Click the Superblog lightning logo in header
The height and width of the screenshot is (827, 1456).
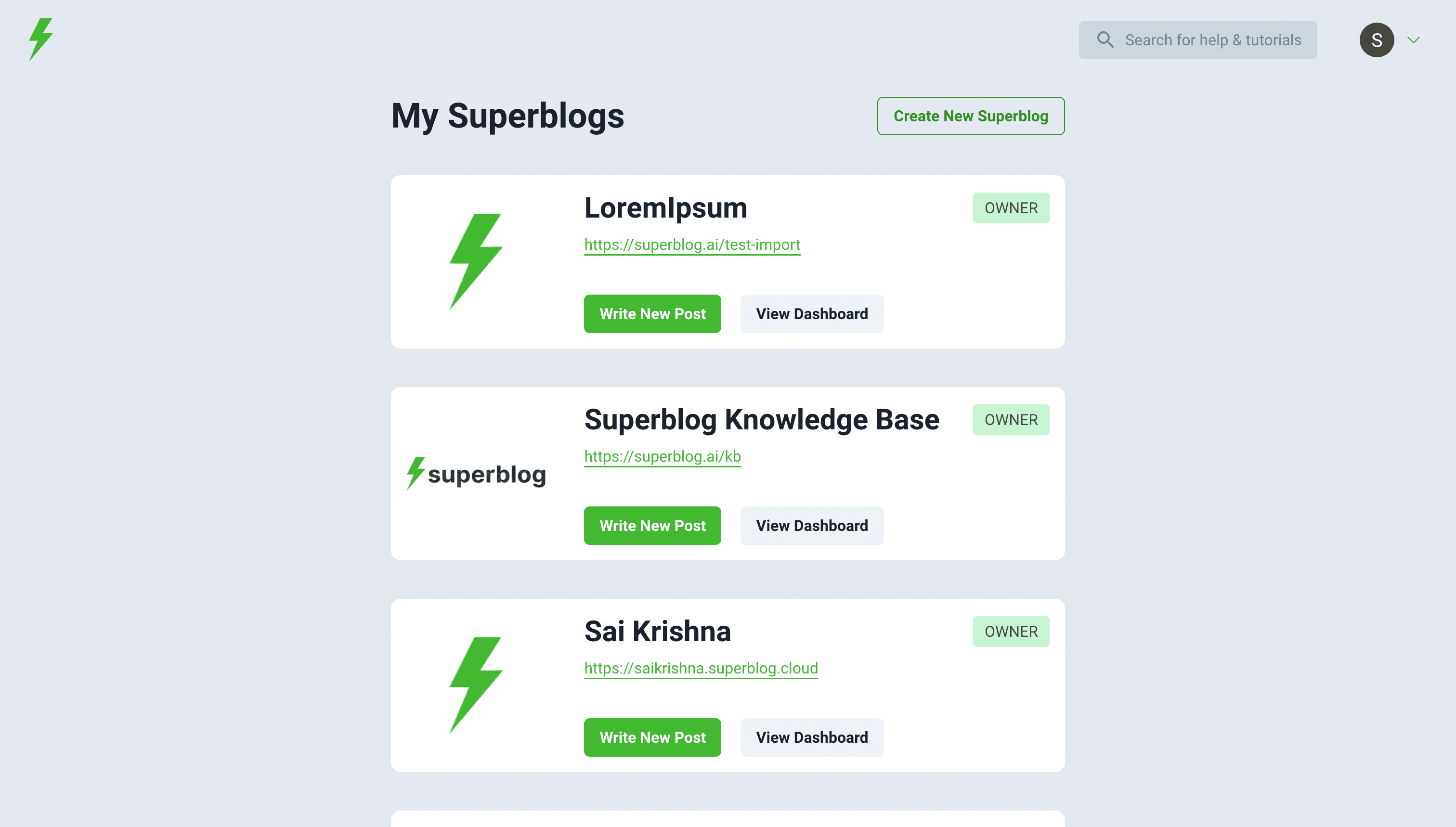[x=41, y=39]
